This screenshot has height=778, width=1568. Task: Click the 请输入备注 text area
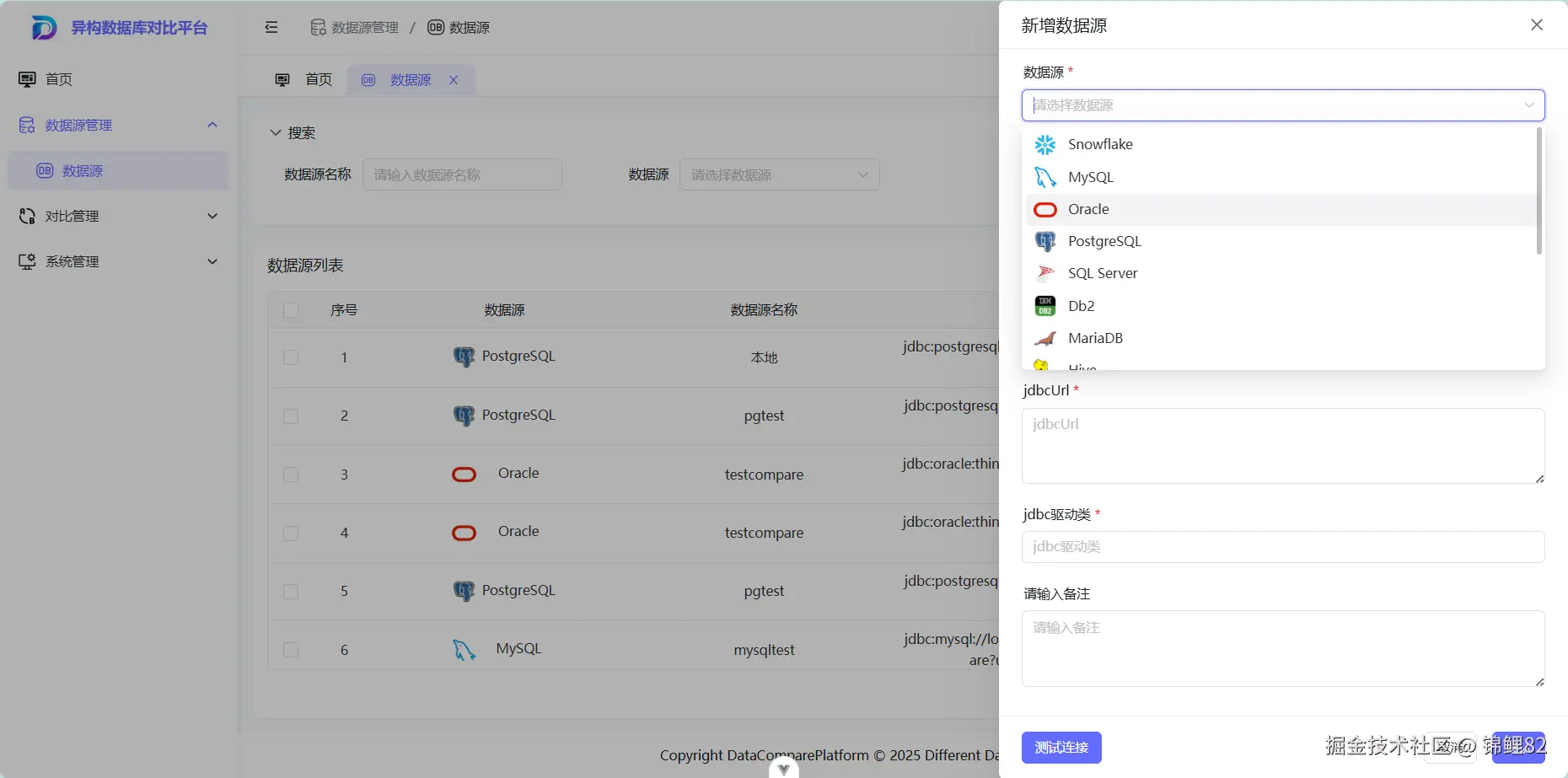point(1283,648)
